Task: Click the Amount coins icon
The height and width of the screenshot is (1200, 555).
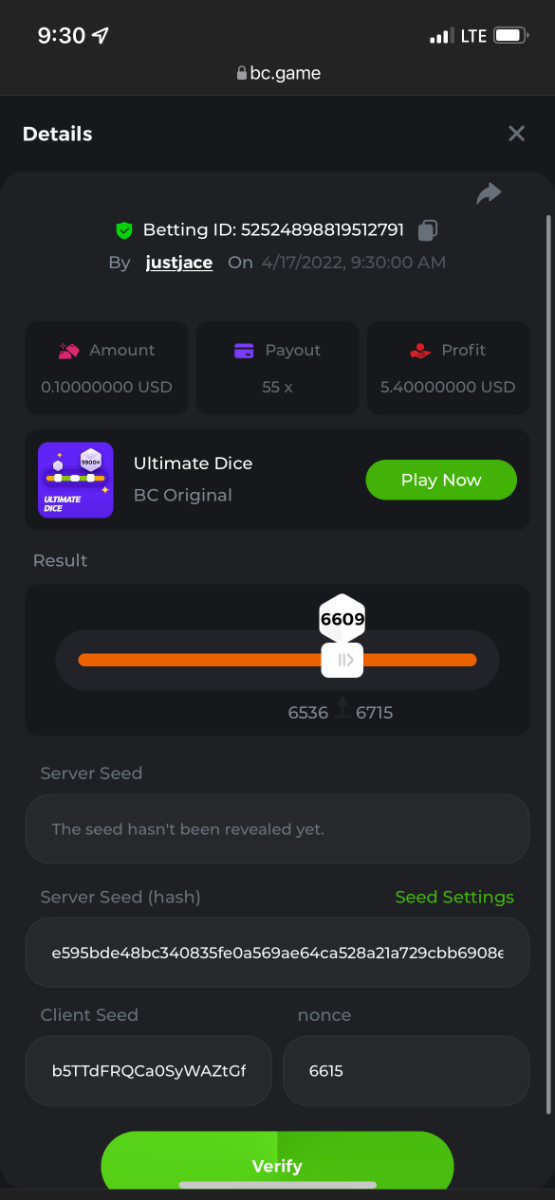Action: 69,351
